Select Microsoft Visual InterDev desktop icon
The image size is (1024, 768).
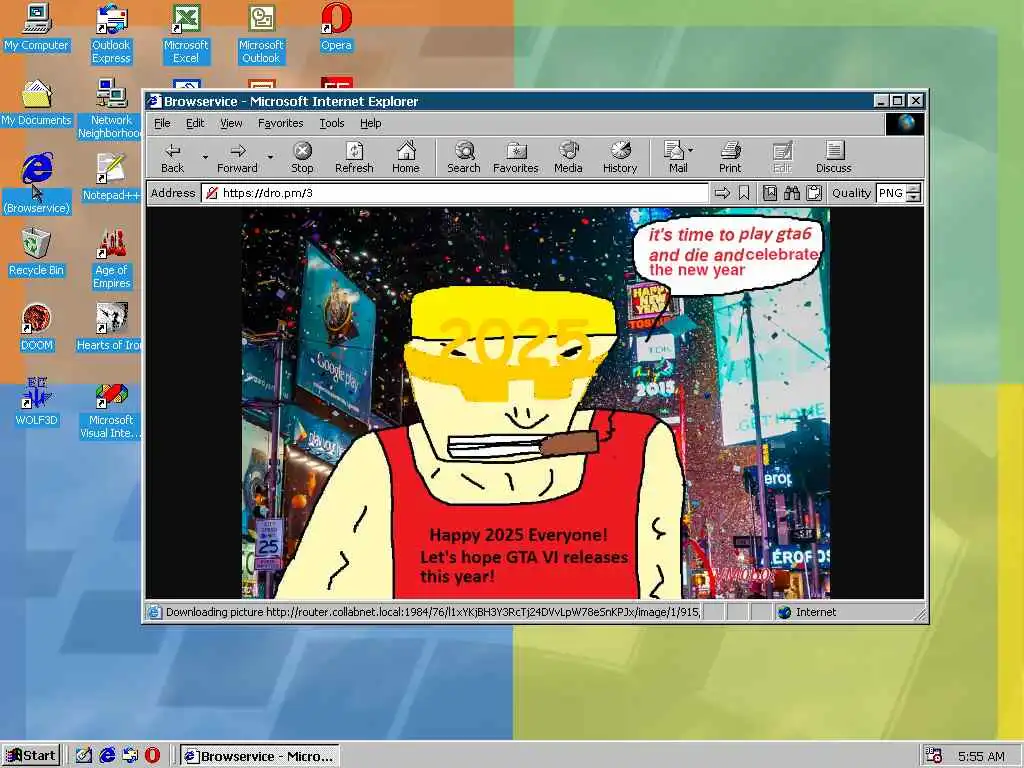111,409
